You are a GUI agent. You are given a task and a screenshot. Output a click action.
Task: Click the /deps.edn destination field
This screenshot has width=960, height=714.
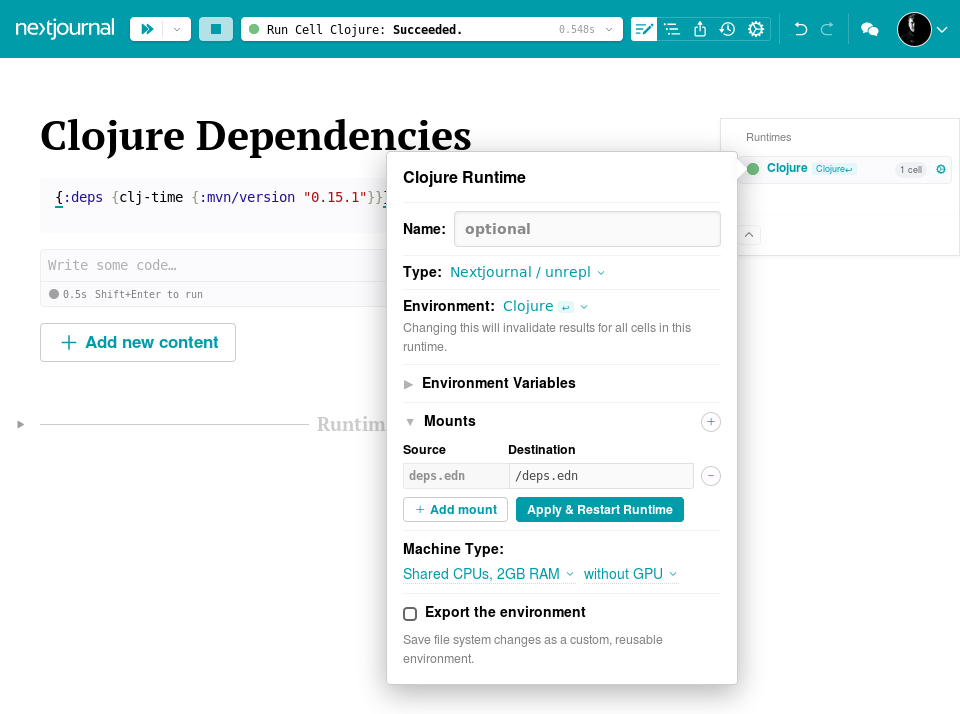601,476
